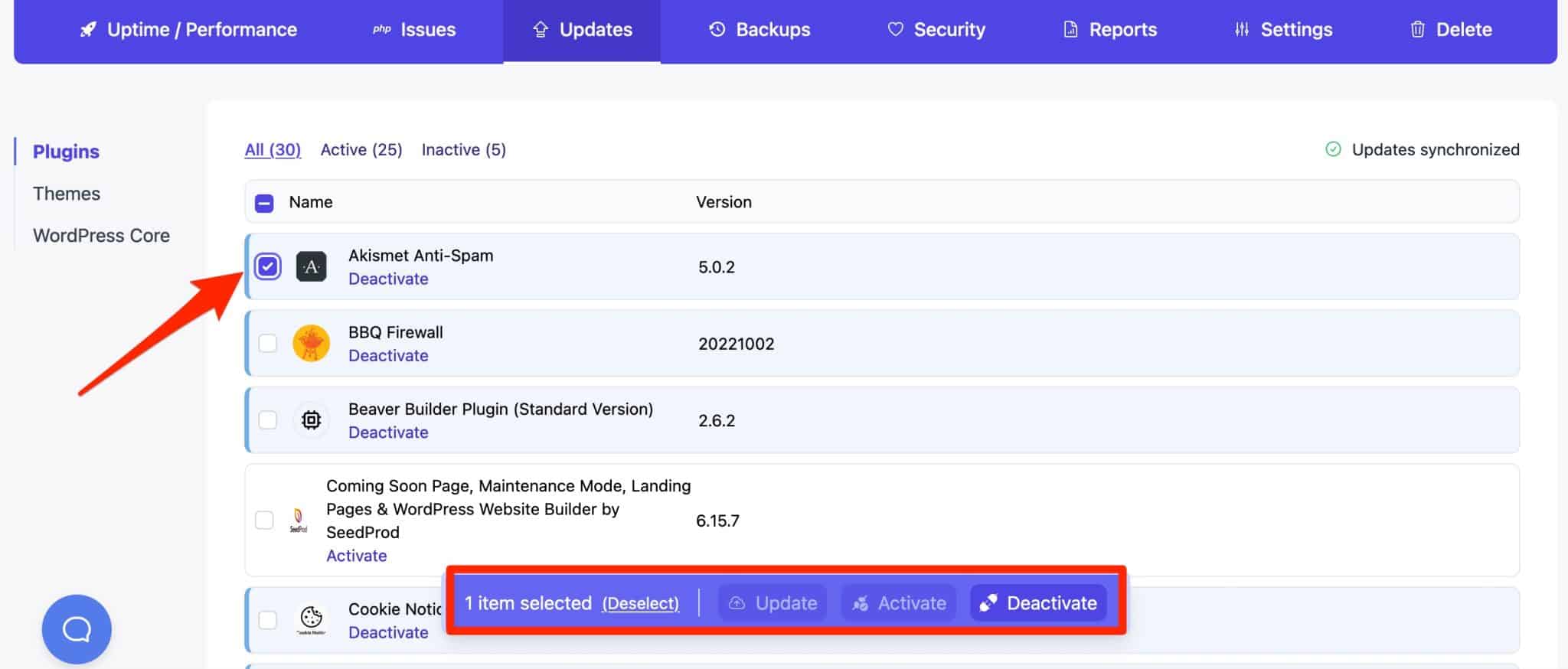Click the Update button in selection bar
1568x669 pixels.
(x=773, y=603)
